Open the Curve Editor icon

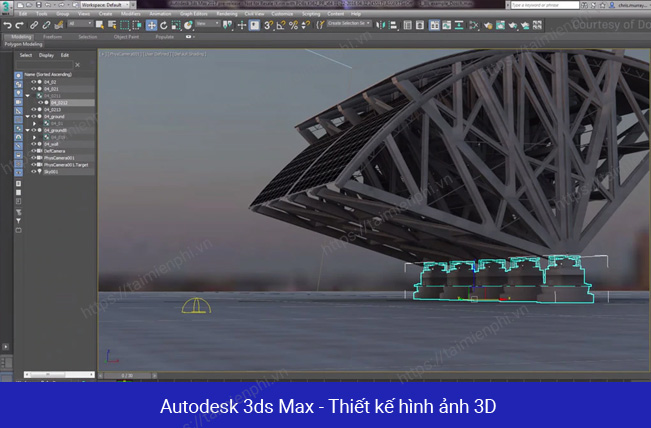pyautogui.click(x=447, y=25)
